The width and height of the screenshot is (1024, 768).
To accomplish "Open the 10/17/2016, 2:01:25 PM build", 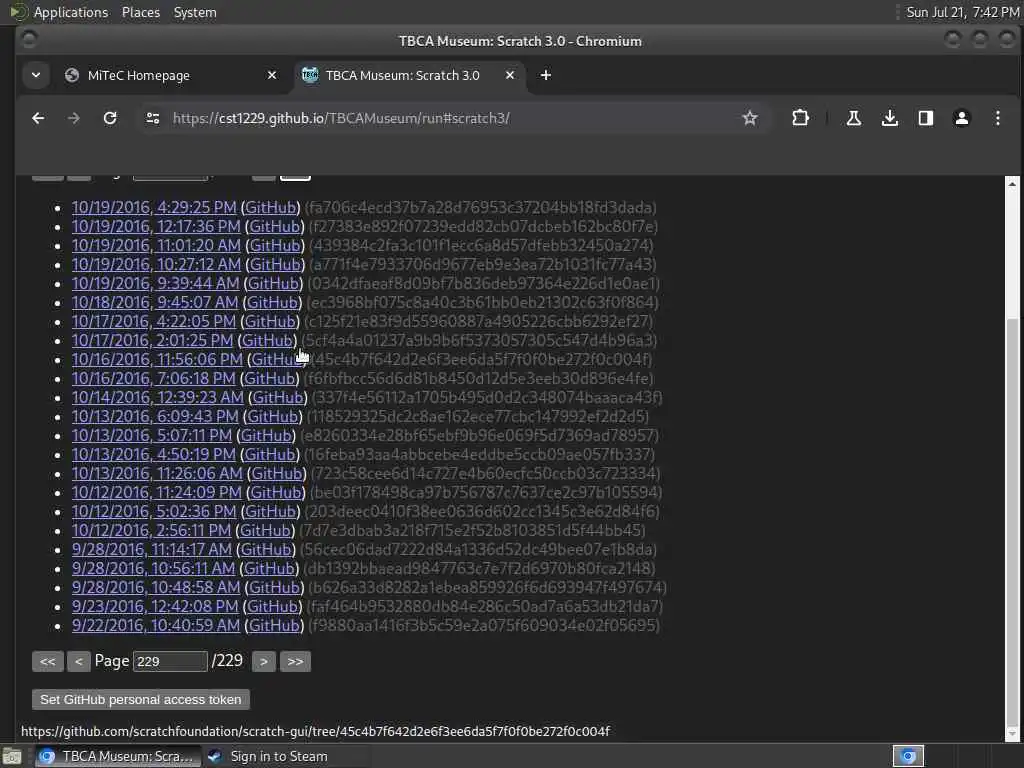I will (152, 340).
